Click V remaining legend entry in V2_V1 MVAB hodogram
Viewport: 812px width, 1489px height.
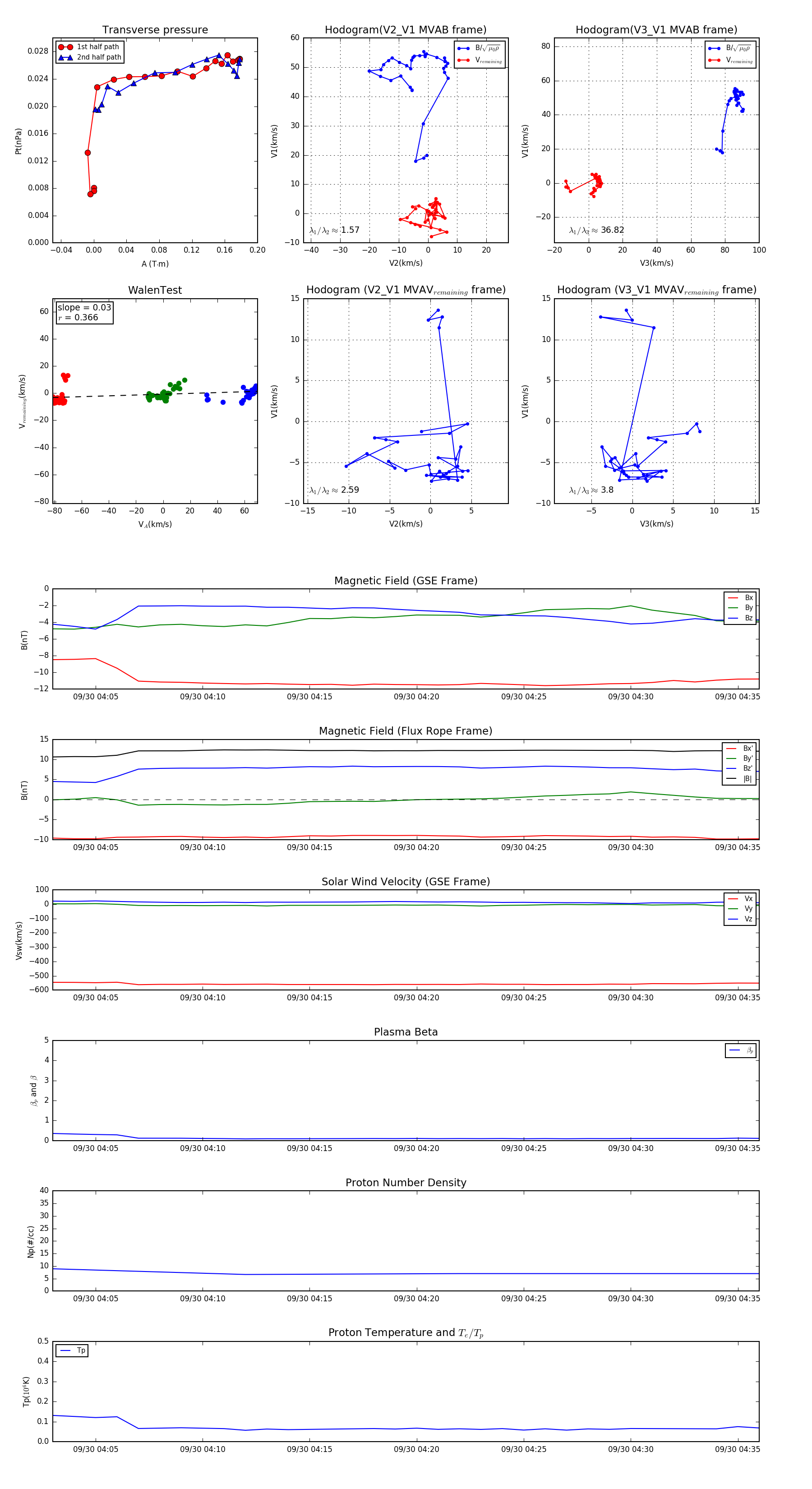click(x=480, y=60)
